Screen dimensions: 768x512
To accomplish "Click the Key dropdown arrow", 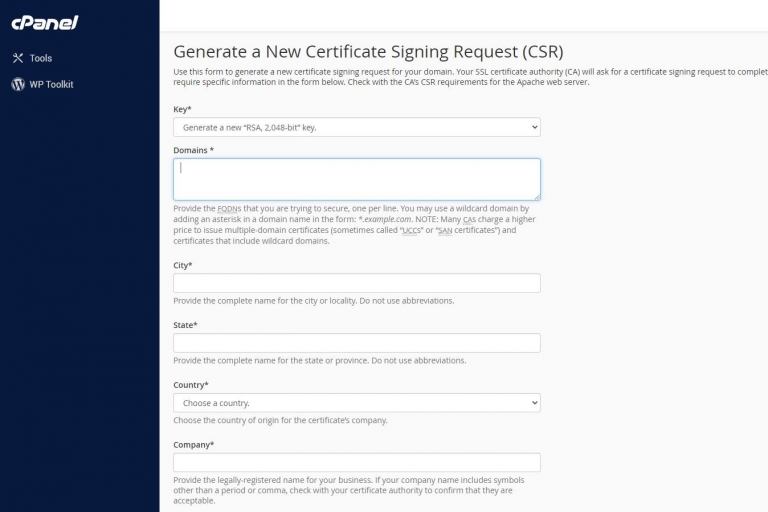I will [x=534, y=127].
